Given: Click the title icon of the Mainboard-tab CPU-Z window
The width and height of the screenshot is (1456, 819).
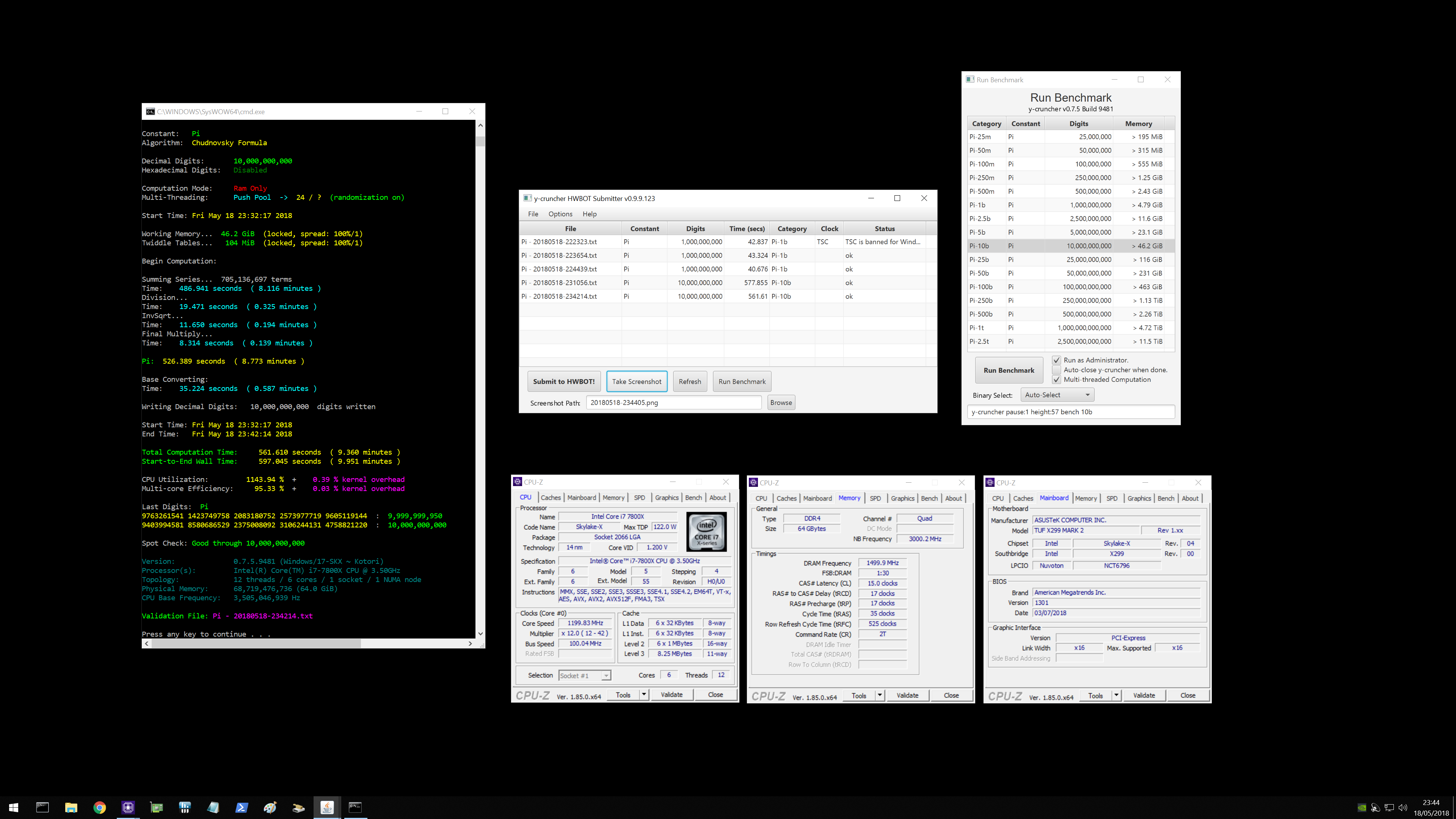Looking at the screenshot, I should pos(990,482).
